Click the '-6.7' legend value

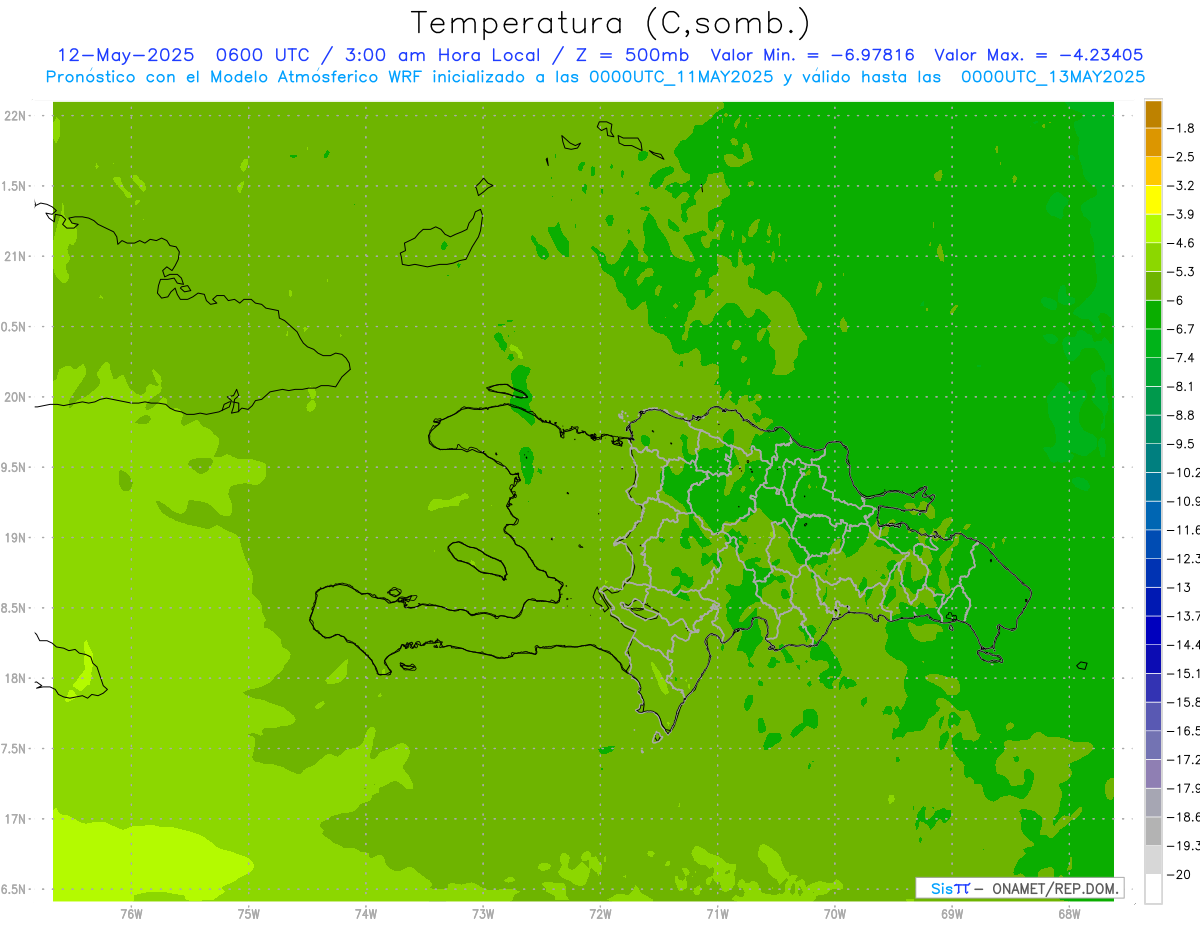[x=1181, y=329]
